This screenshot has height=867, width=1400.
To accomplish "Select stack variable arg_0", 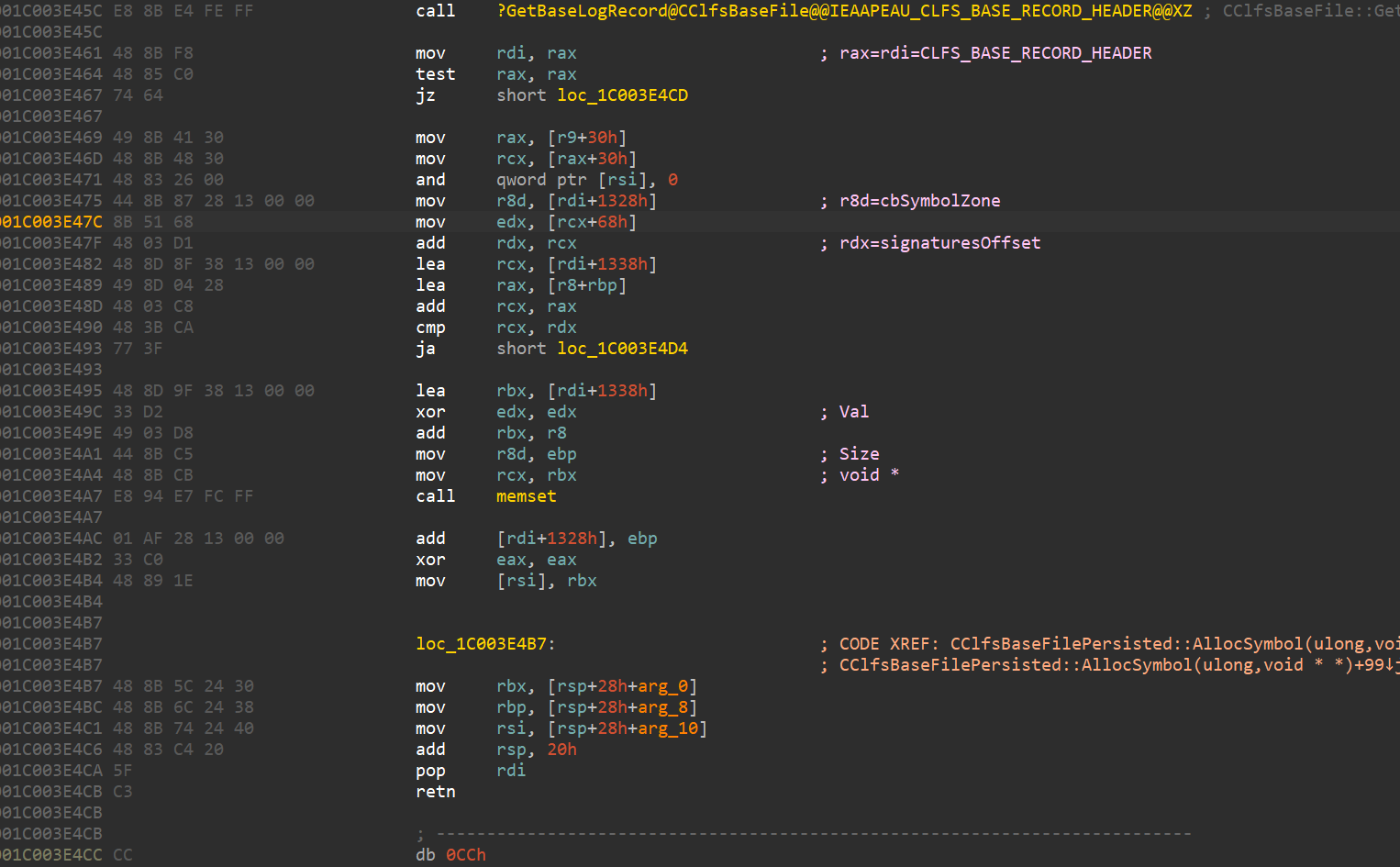I will (x=662, y=686).
